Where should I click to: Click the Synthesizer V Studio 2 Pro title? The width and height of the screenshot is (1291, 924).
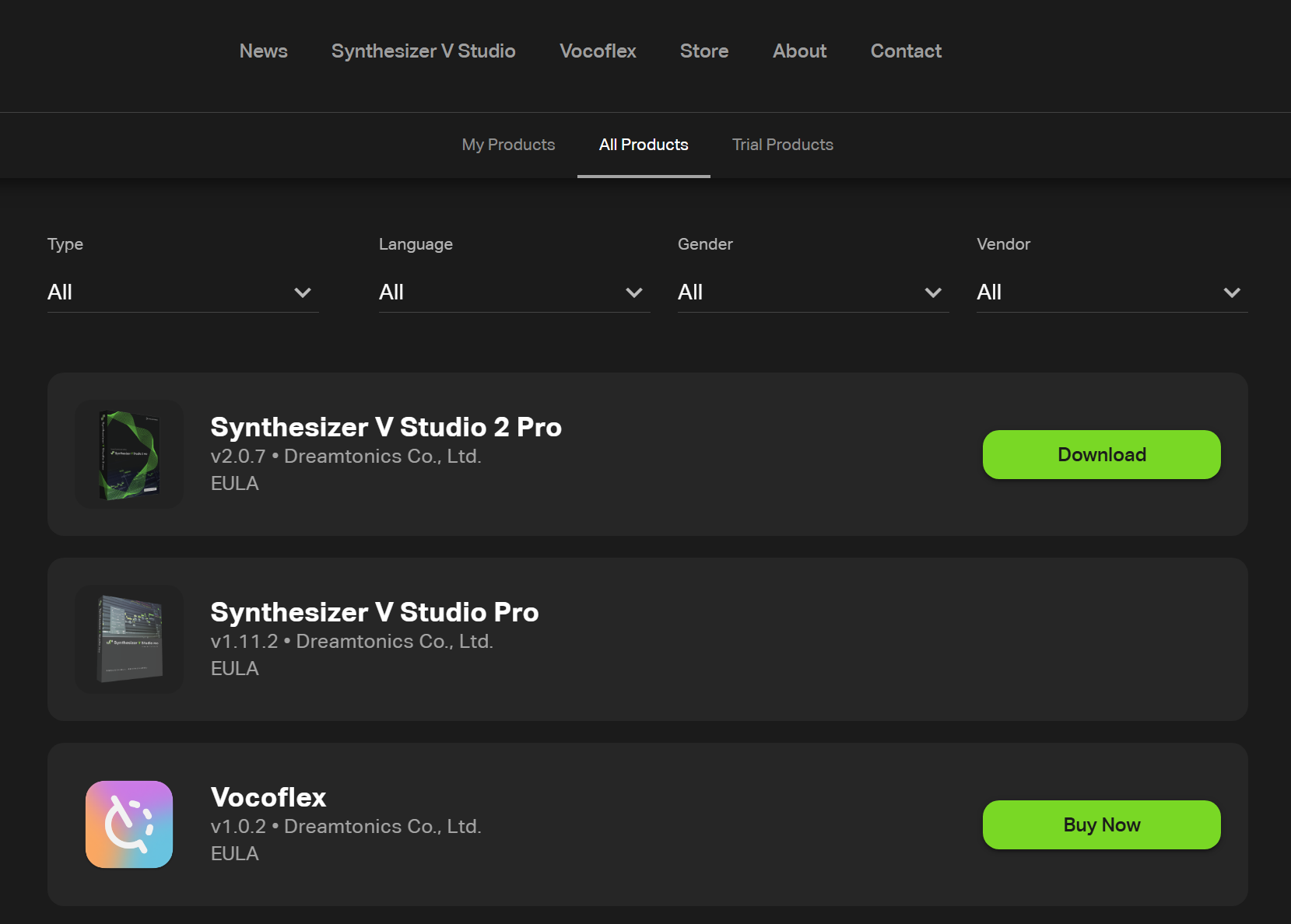point(386,427)
